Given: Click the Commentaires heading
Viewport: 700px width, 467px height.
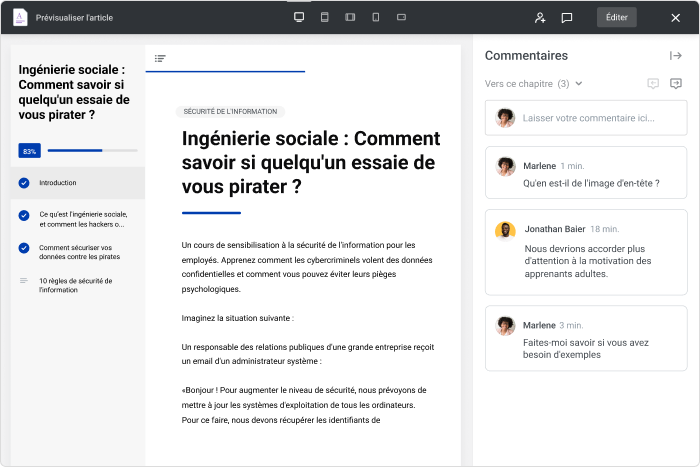Looking at the screenshot, I should click(526, 55).
